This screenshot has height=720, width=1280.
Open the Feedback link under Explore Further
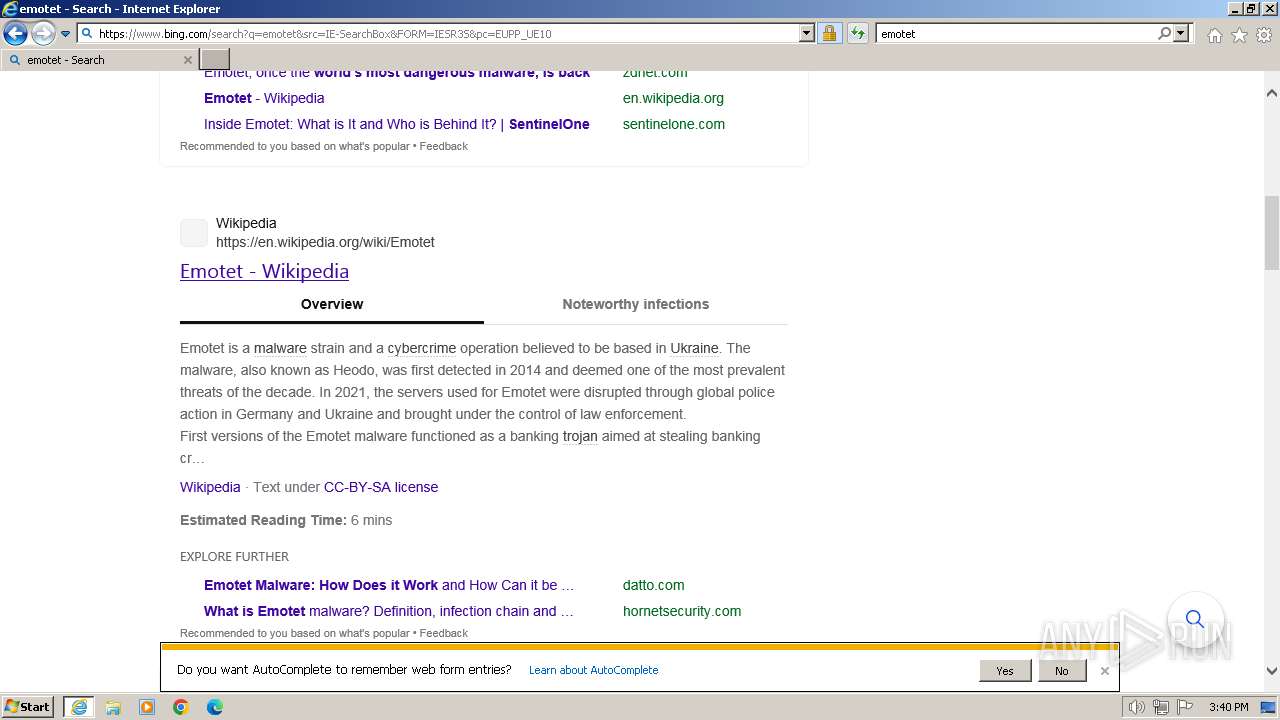click(444, 633)
